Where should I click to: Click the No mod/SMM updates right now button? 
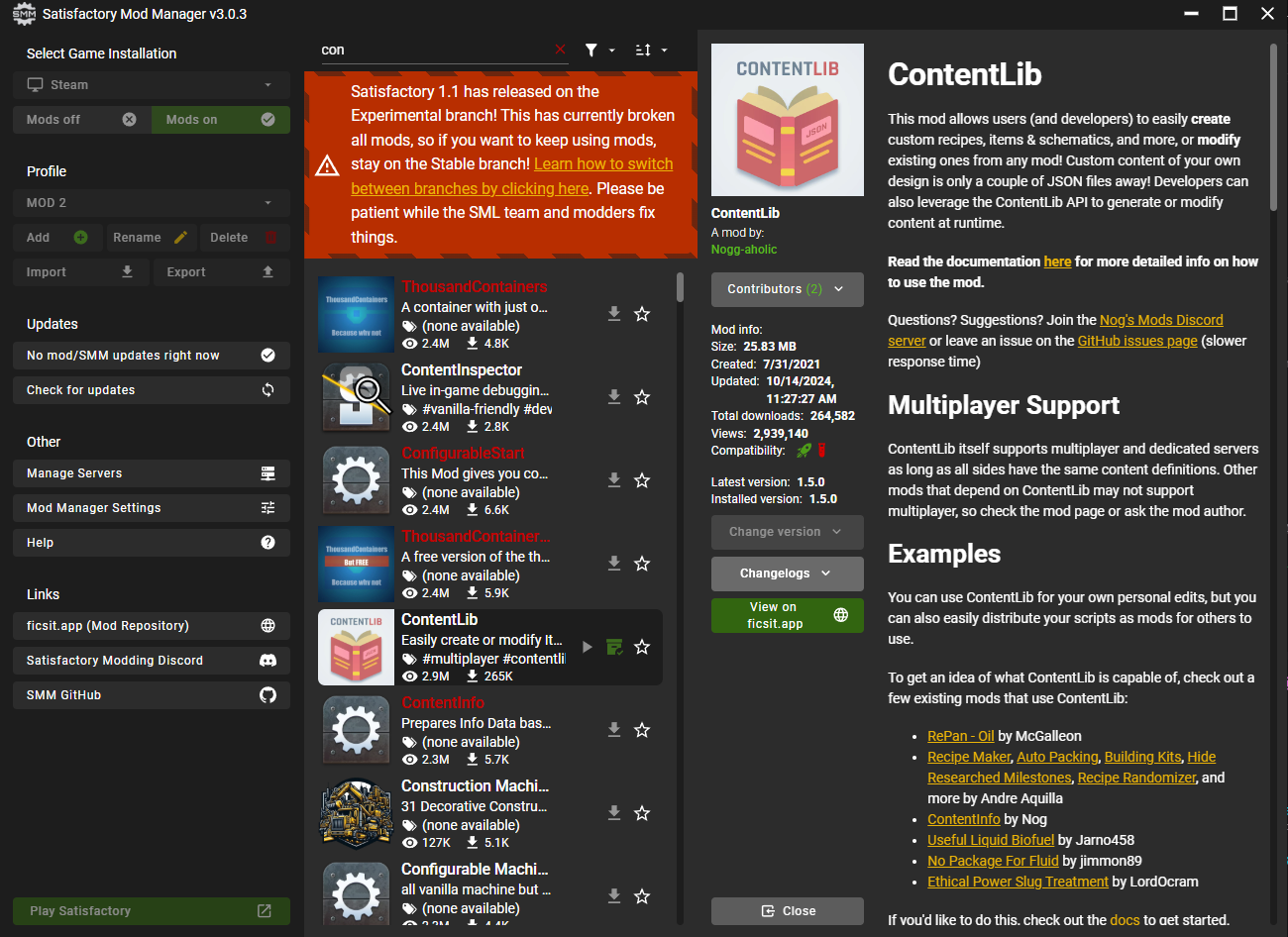coord(152,356)
